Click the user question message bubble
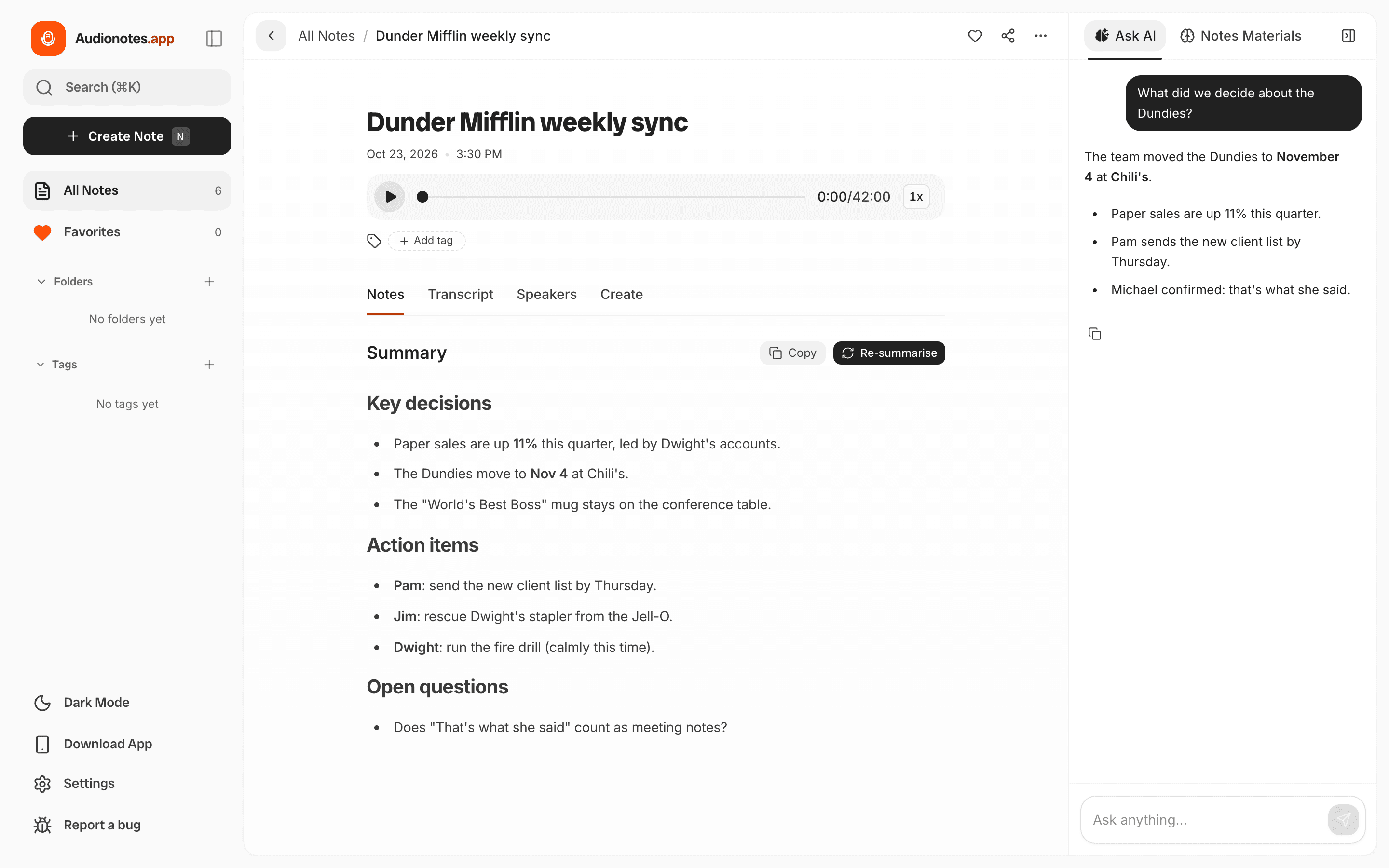 [x=1243, y=103]
